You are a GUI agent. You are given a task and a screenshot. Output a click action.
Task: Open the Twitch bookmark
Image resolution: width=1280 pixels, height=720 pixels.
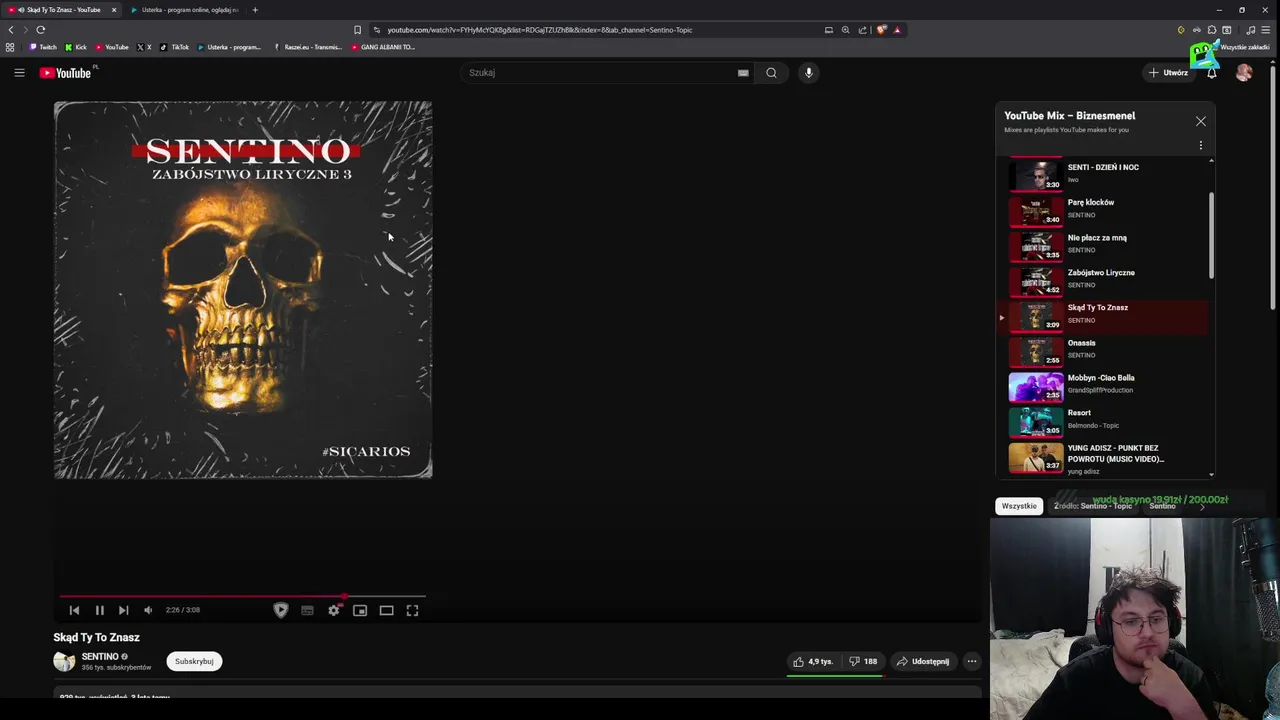coord(43,47)
